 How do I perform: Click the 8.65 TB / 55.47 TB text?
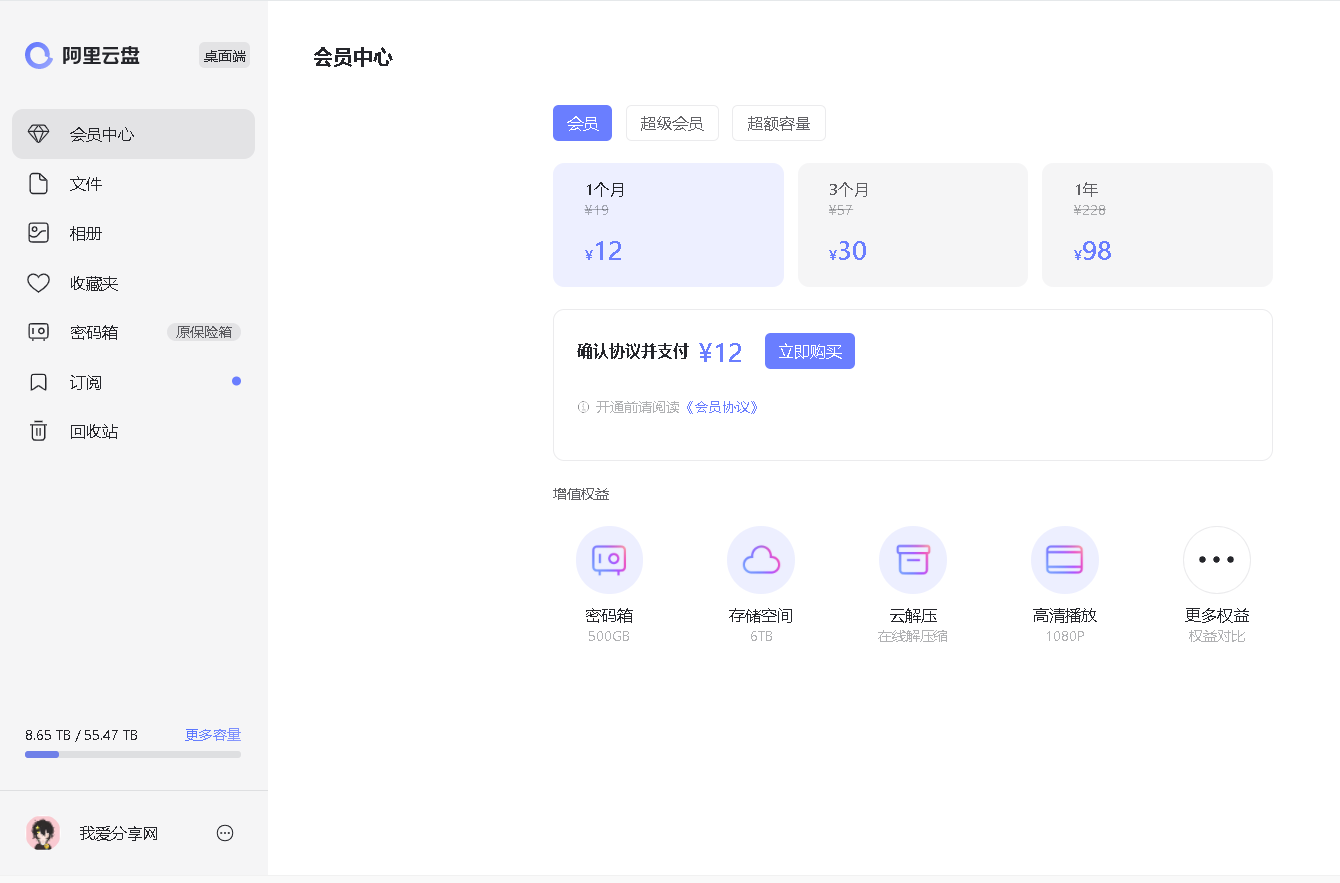[81, 735]
